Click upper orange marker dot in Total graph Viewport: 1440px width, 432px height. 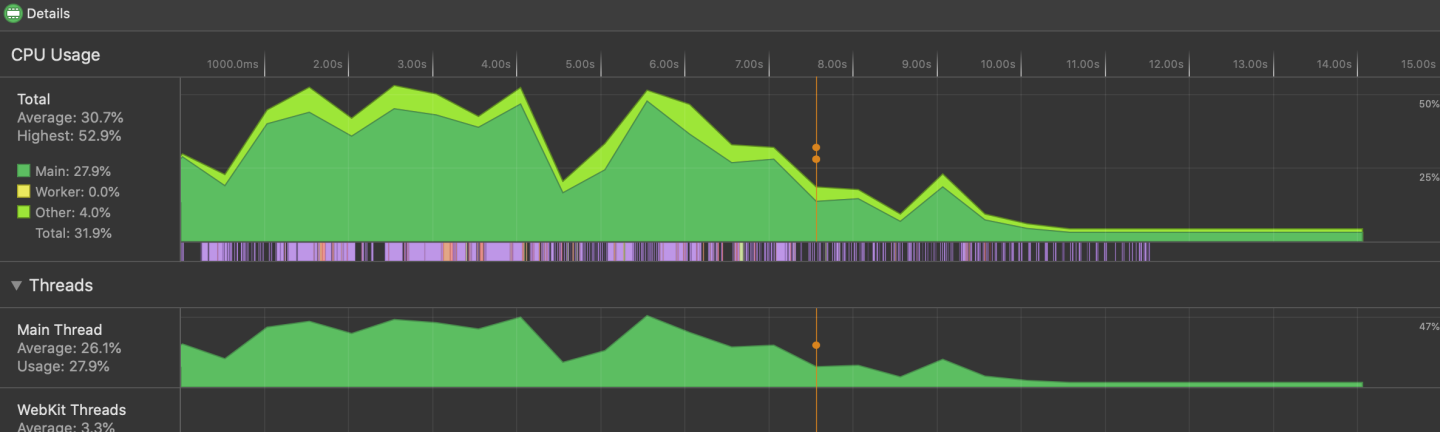(x=816, y=148)
